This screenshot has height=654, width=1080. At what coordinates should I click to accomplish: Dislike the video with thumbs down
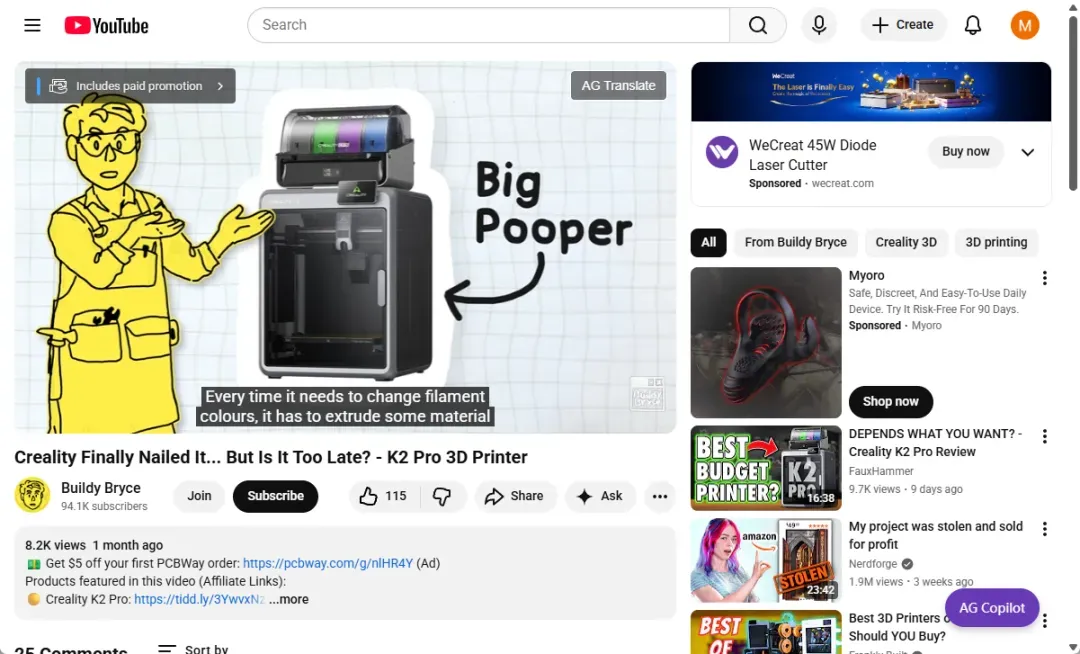[442, 496]
